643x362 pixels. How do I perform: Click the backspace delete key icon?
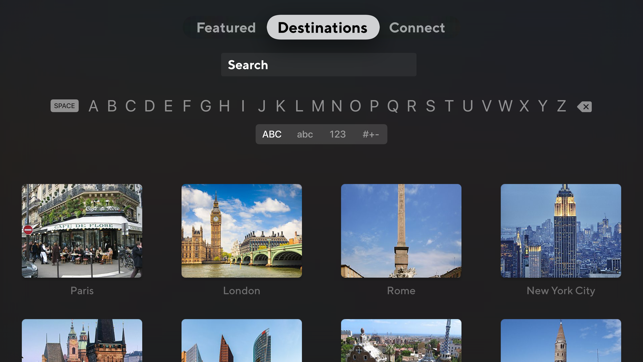584,107
